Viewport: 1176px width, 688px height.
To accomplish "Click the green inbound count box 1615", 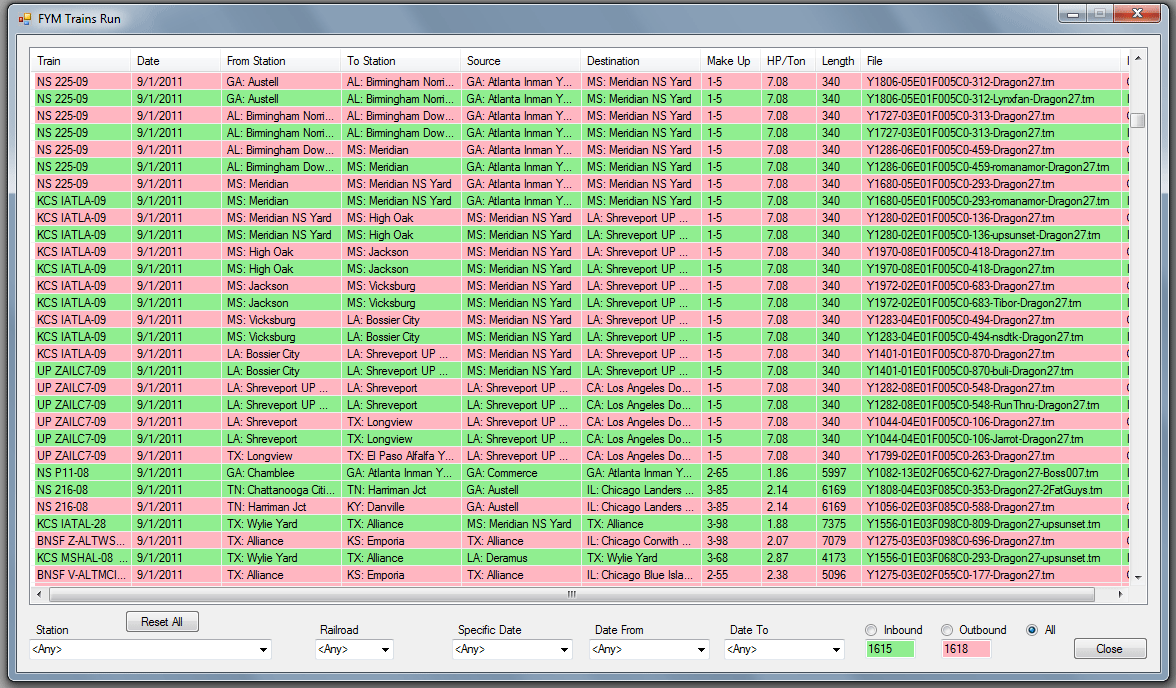I will (891, 649).
